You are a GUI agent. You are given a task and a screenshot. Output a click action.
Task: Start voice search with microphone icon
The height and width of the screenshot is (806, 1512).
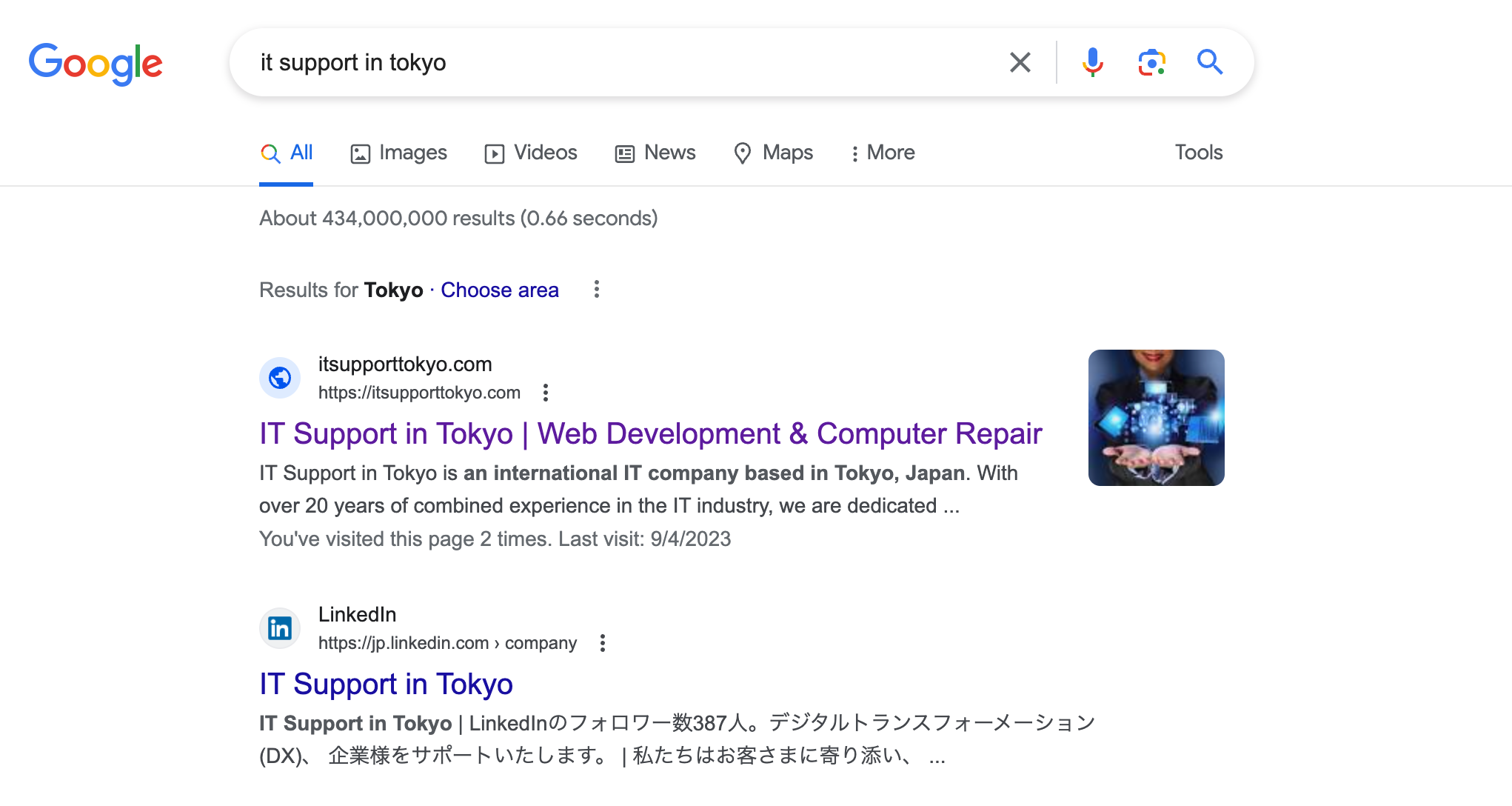[1092, 62]
